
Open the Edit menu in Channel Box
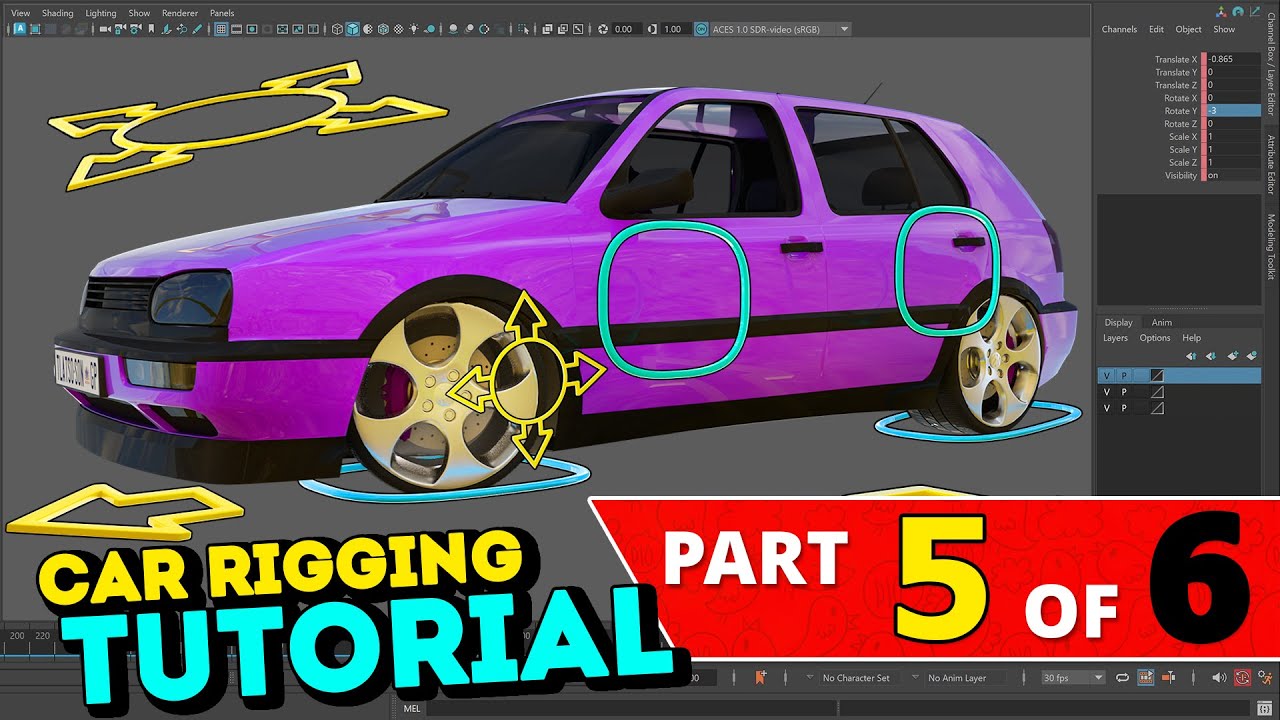click(x=1156, y=29)
